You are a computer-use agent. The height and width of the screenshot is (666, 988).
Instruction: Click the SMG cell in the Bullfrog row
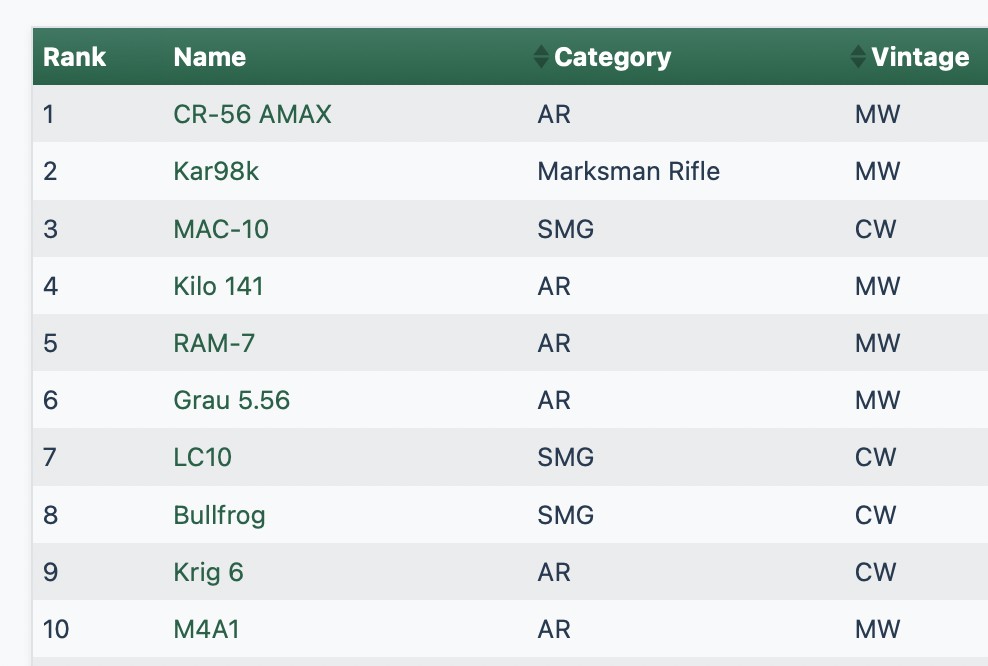565,515
